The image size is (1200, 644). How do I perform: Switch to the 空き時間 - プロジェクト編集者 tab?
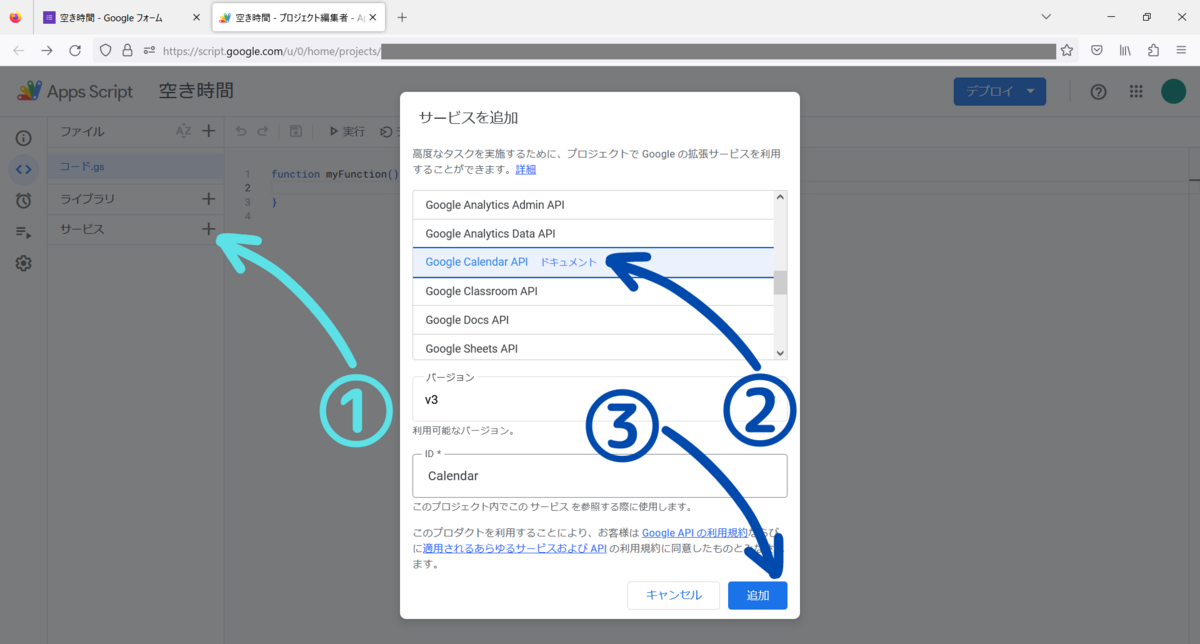[298, 17]
